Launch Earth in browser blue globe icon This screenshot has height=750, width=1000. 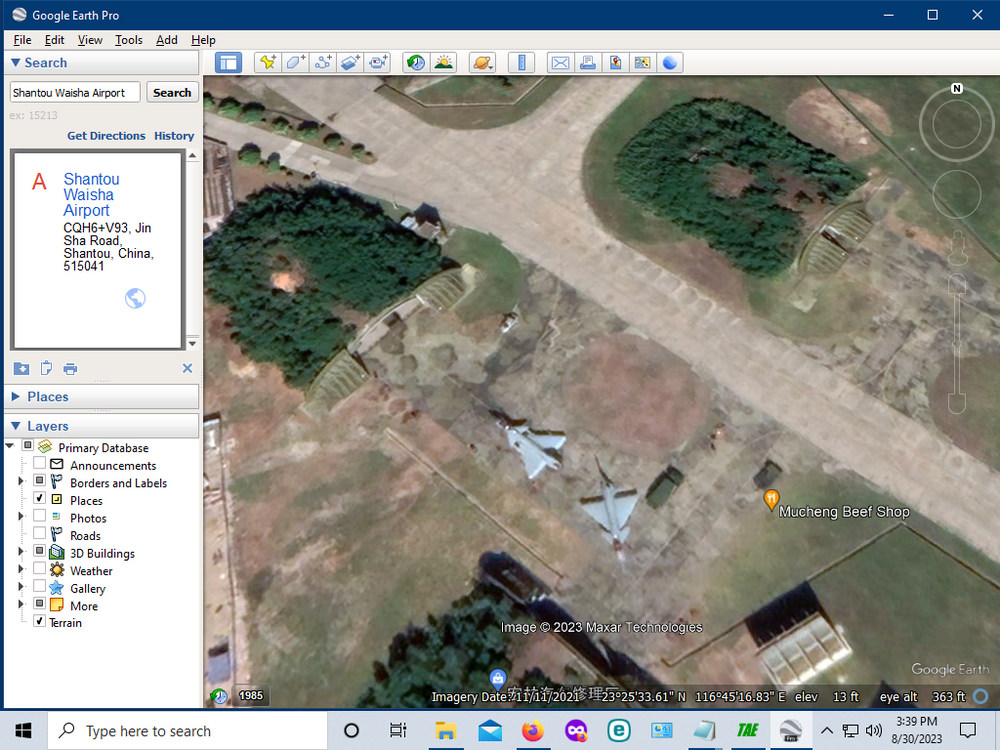click(x=670, y=62)
